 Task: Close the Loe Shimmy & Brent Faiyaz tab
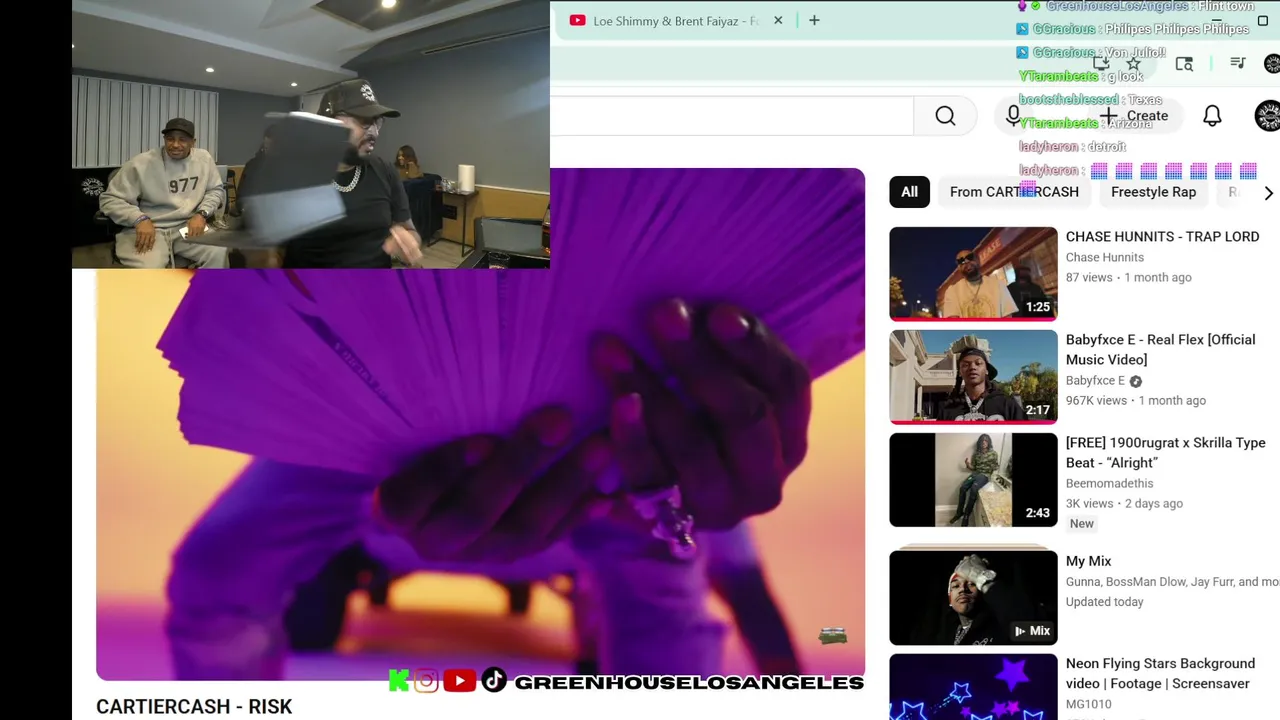[778, 20]
